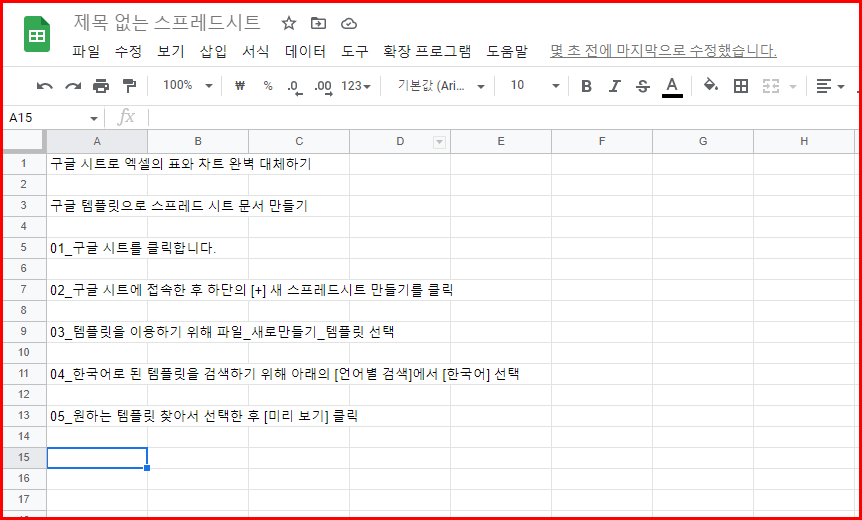Open the last edited history link

[x=663, y=52]
